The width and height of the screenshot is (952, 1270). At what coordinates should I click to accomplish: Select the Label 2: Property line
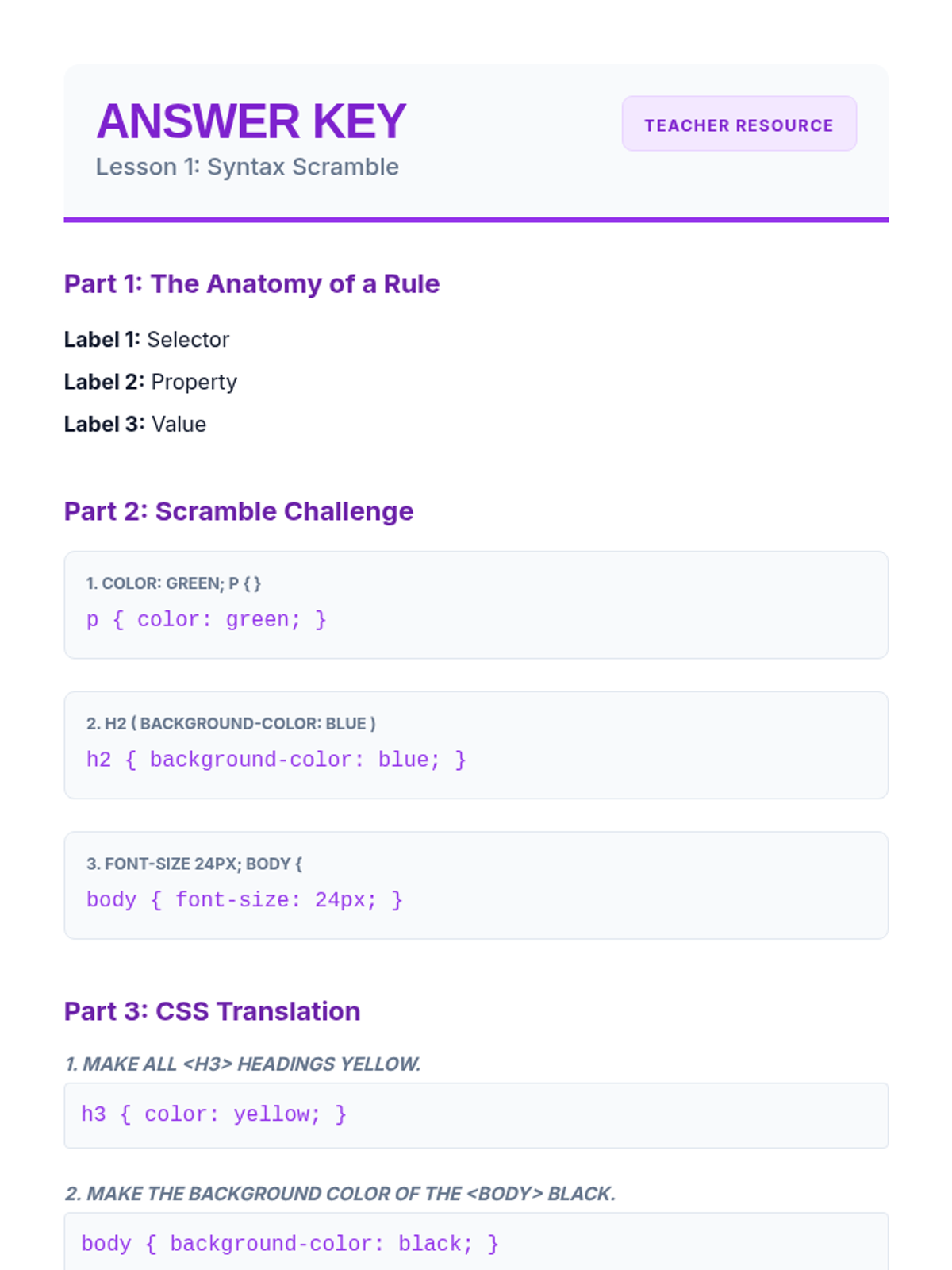[151, 382]
